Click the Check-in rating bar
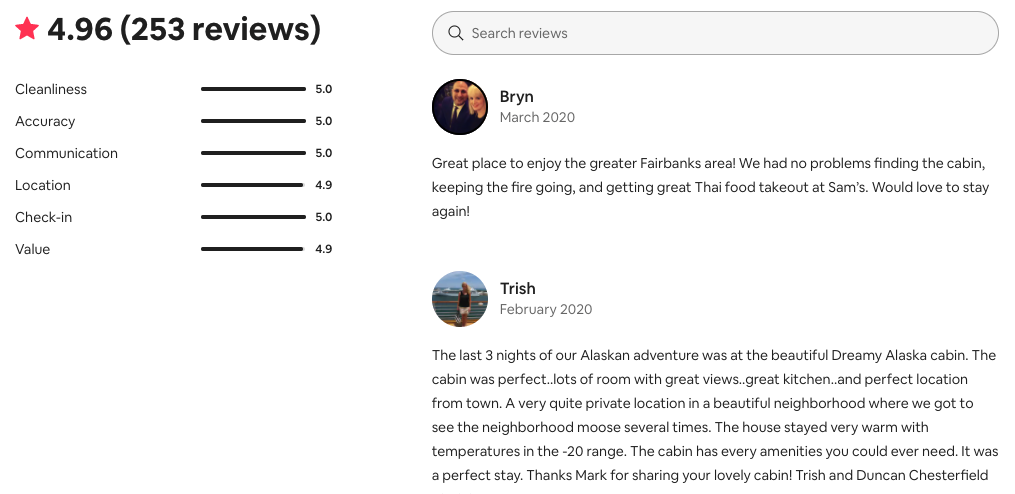Image resolution: width=1015 pixels, height=494 pixels. tap(253, 217)
